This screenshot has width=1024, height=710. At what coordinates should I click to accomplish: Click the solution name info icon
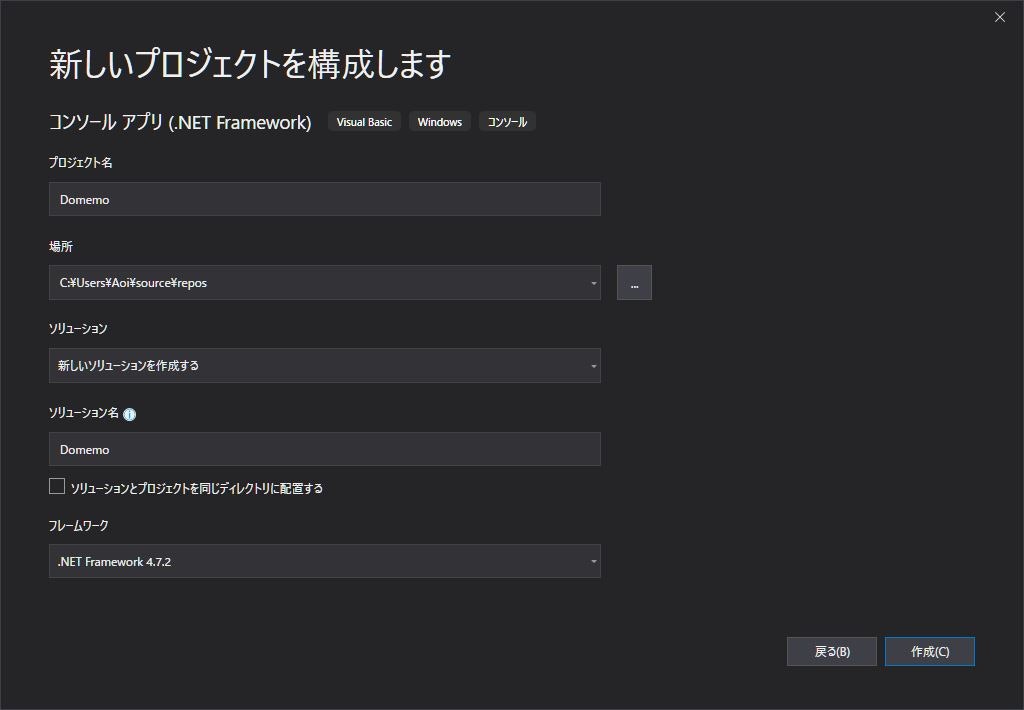(x=129, y=414)
